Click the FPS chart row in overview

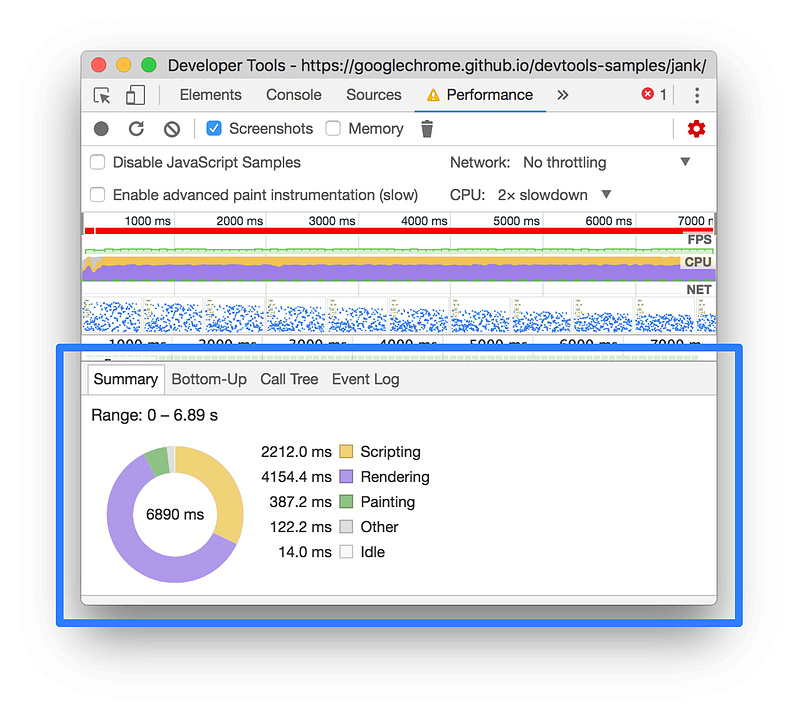(399, 245)
